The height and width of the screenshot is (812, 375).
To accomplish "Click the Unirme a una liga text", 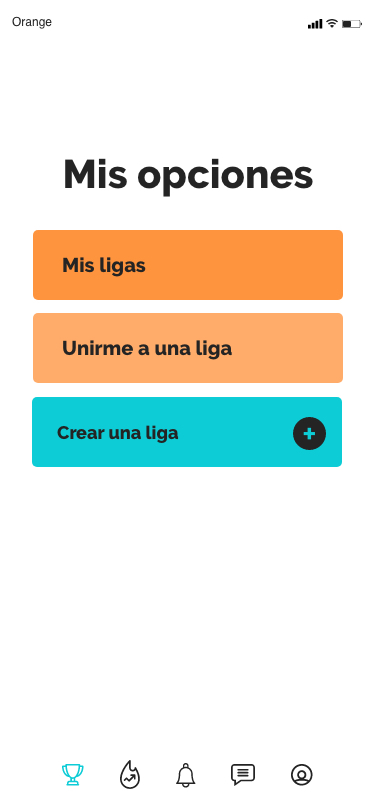I will [147, 349].
